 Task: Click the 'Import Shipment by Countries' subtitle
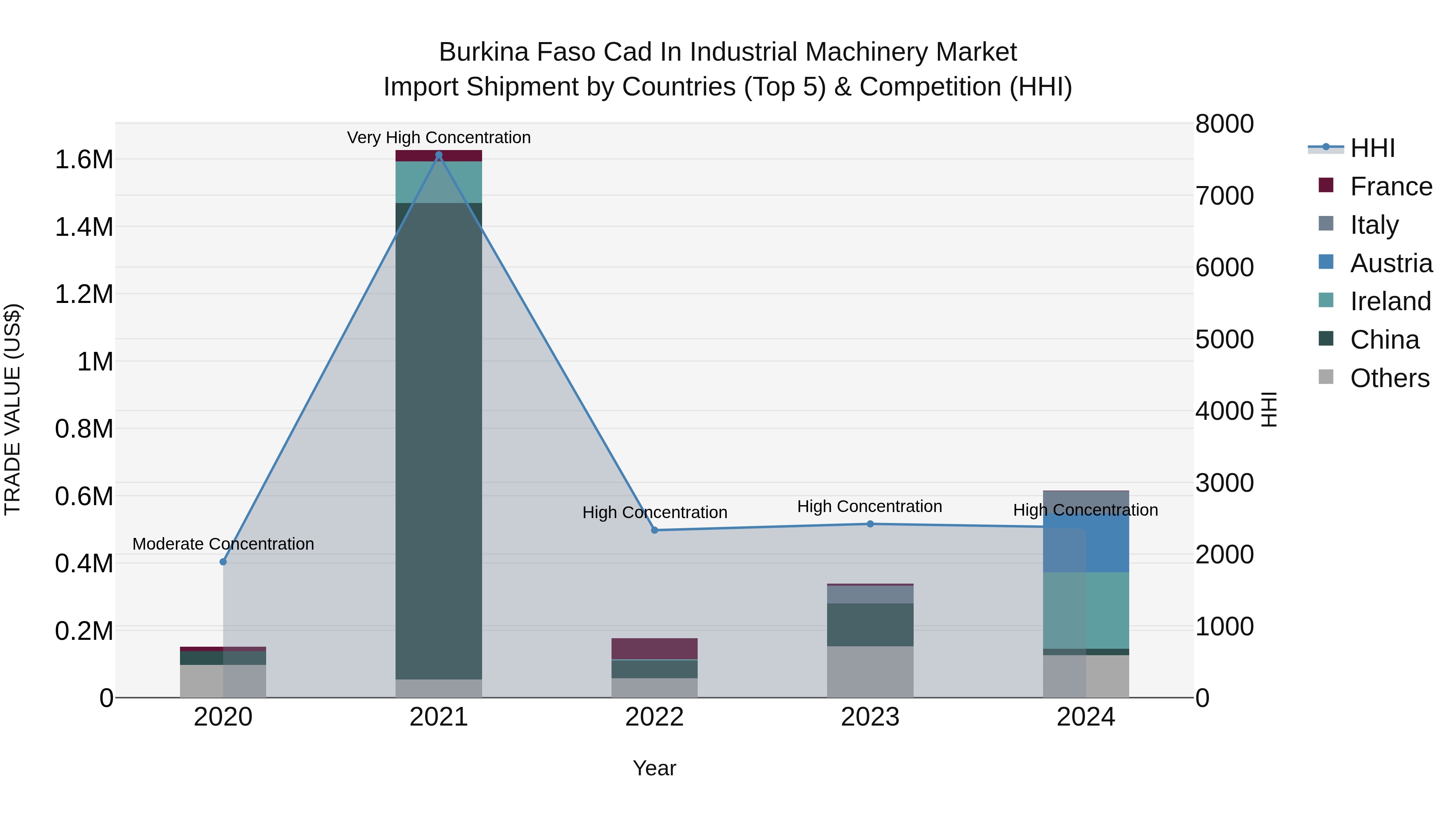coord(728,87)
